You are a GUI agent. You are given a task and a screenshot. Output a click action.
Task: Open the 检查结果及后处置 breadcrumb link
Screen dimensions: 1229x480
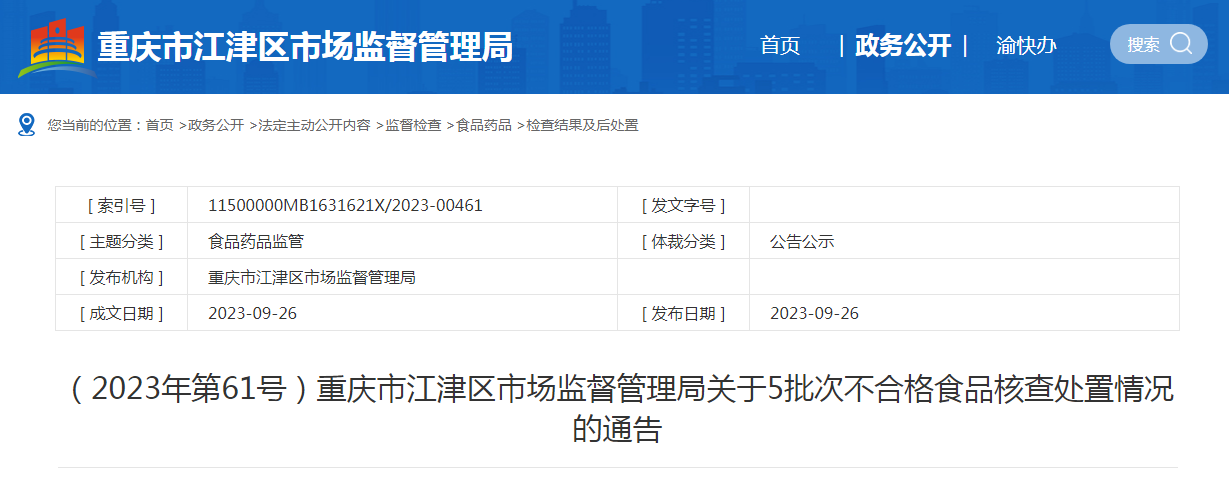pos(582,125)
